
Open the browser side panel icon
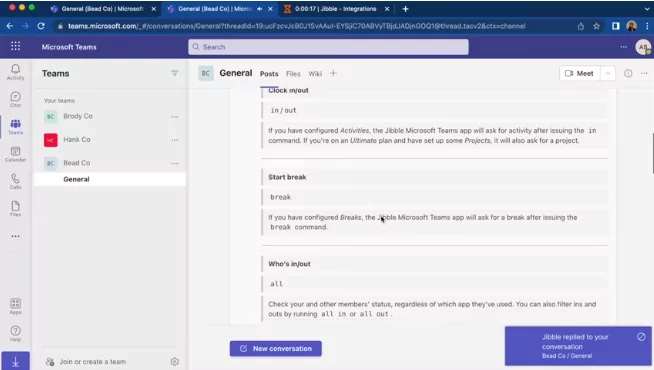pyautogui.click(x=616, y=26)
